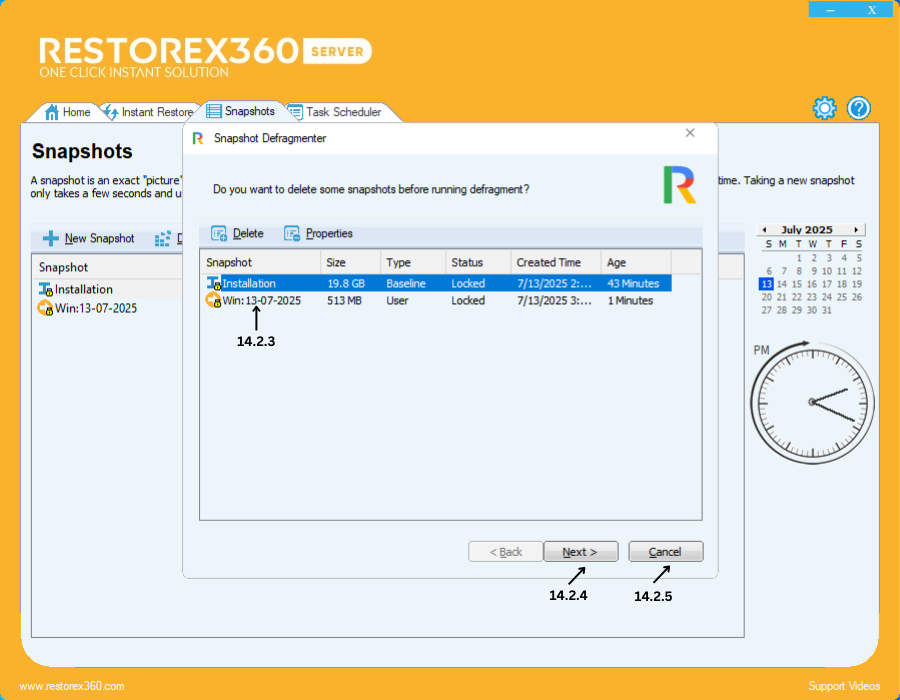Click Installation icon in main snapshot list
This screenshot has width=900, height=700.
click(x=45, y=289)
